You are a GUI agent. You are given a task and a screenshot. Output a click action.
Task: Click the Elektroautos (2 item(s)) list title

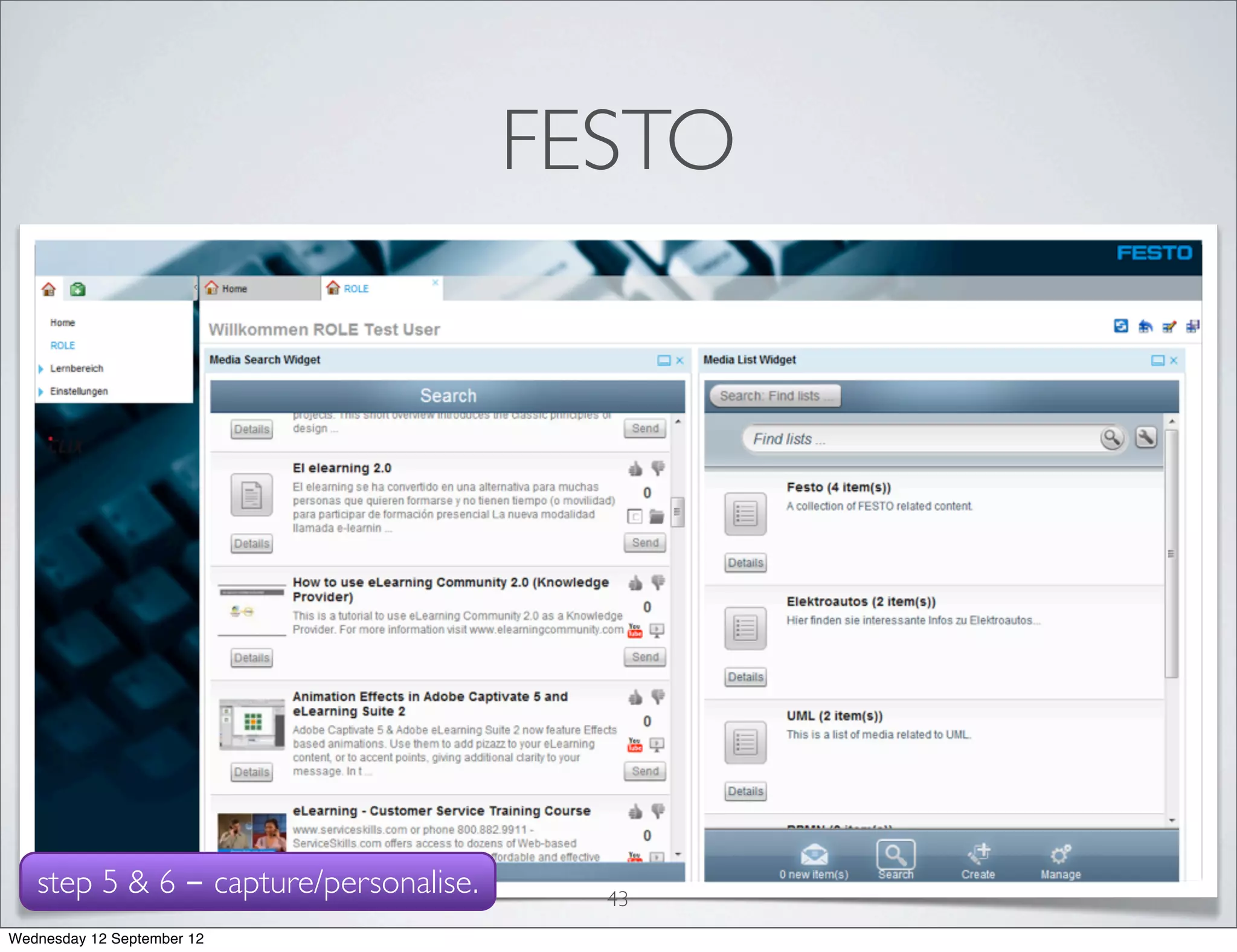(x=861, y=602)
